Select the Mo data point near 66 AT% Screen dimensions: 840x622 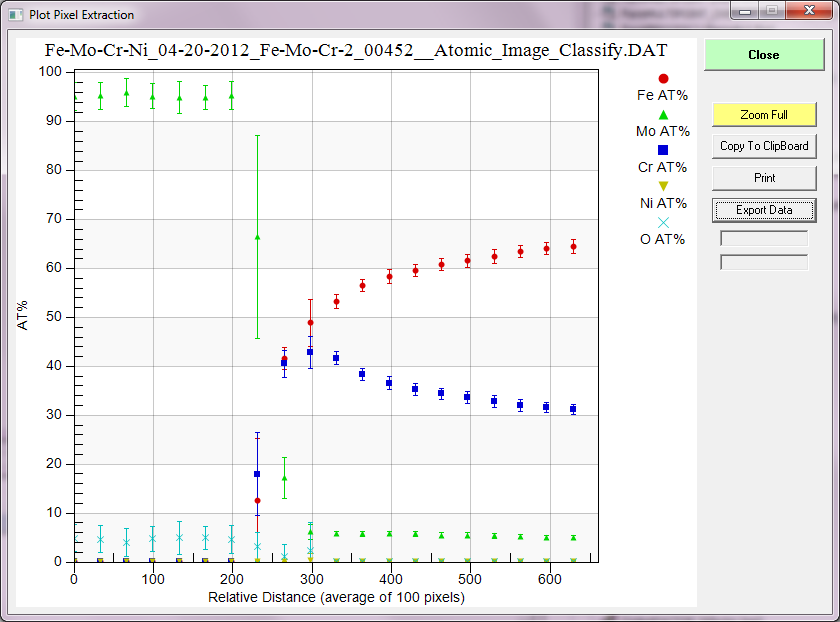(257, 237)
